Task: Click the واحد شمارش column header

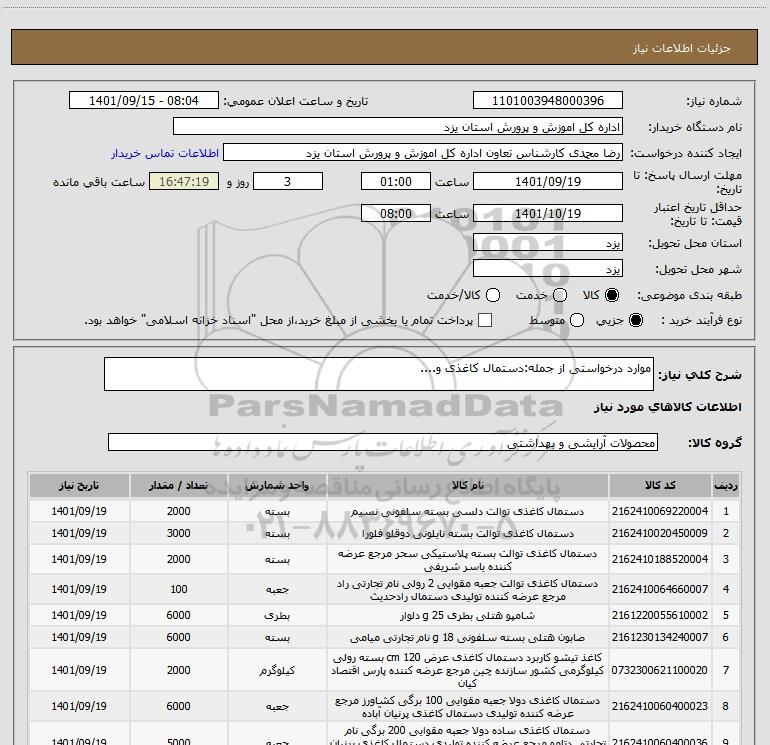Action: click(x=277, y=486)
